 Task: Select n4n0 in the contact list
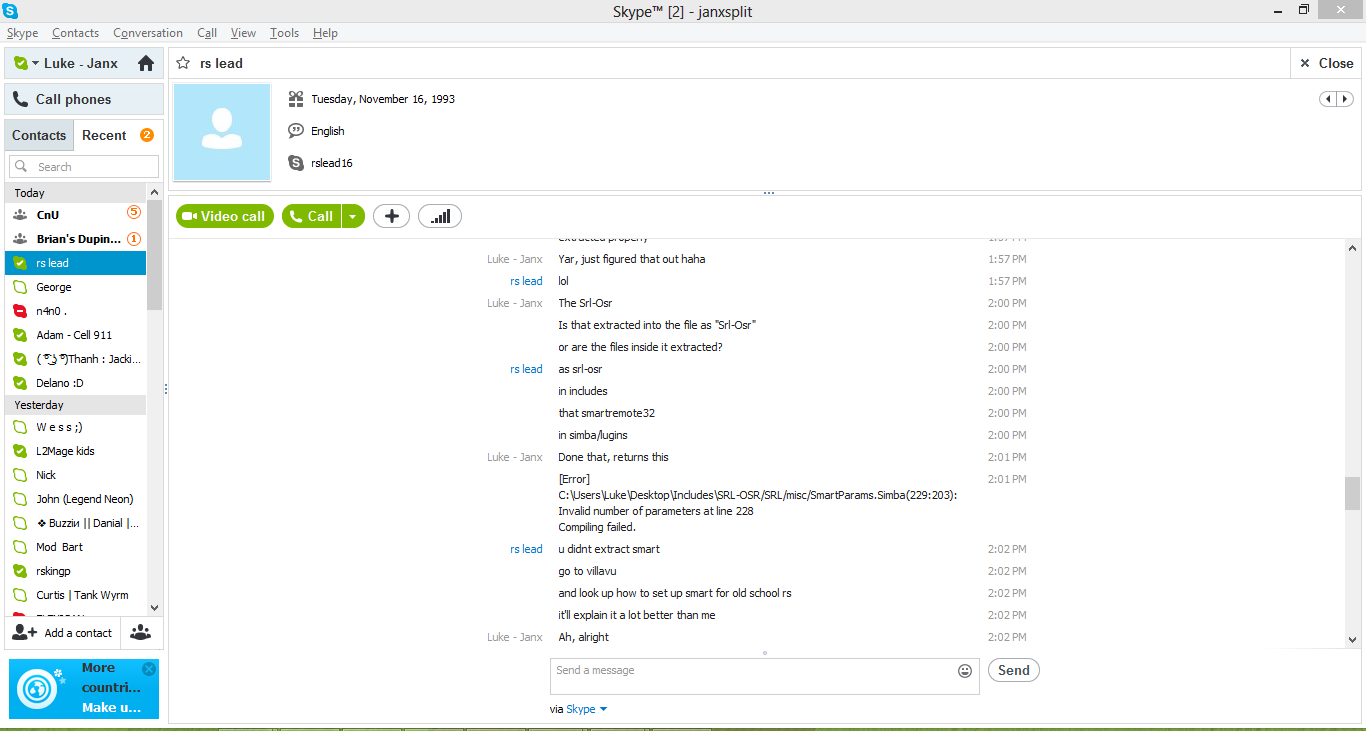tap(75, 311)
